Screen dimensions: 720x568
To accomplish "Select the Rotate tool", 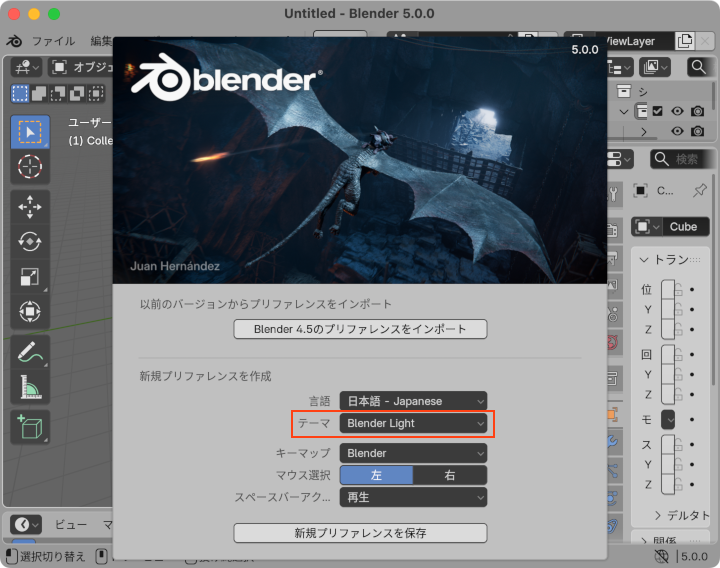I will [x=30, y=242].
